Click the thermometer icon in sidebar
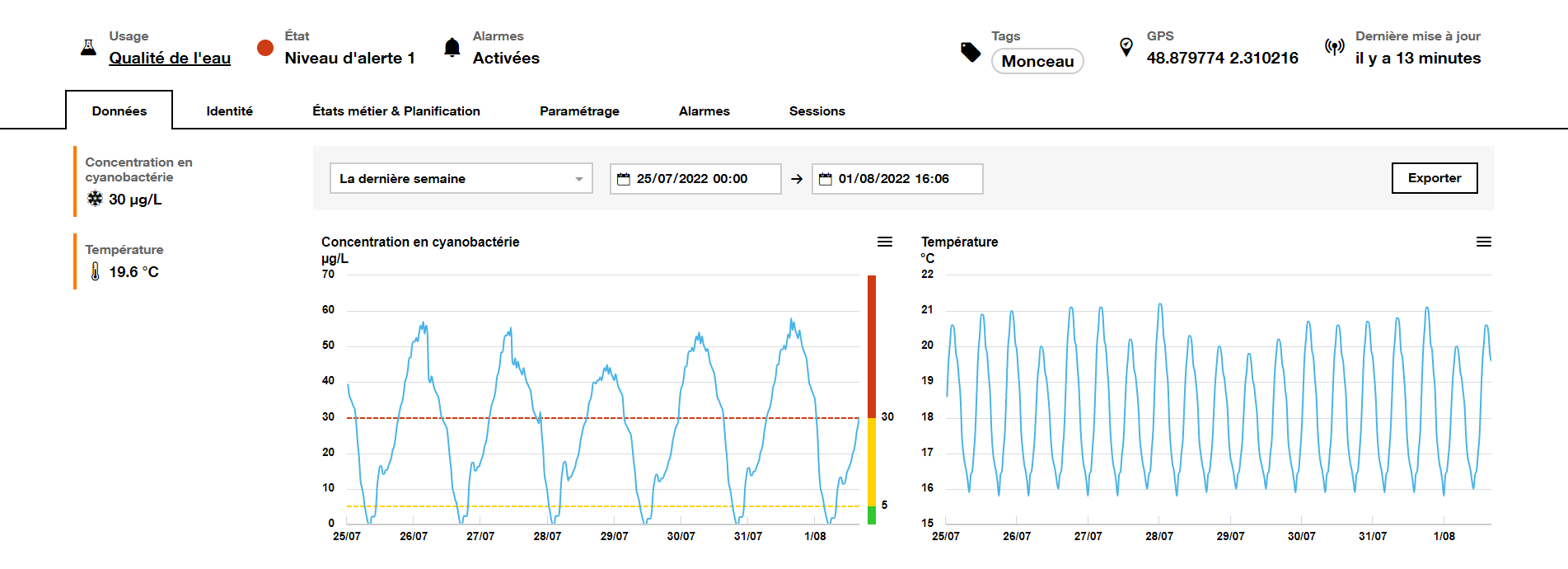 click(96, 271)
